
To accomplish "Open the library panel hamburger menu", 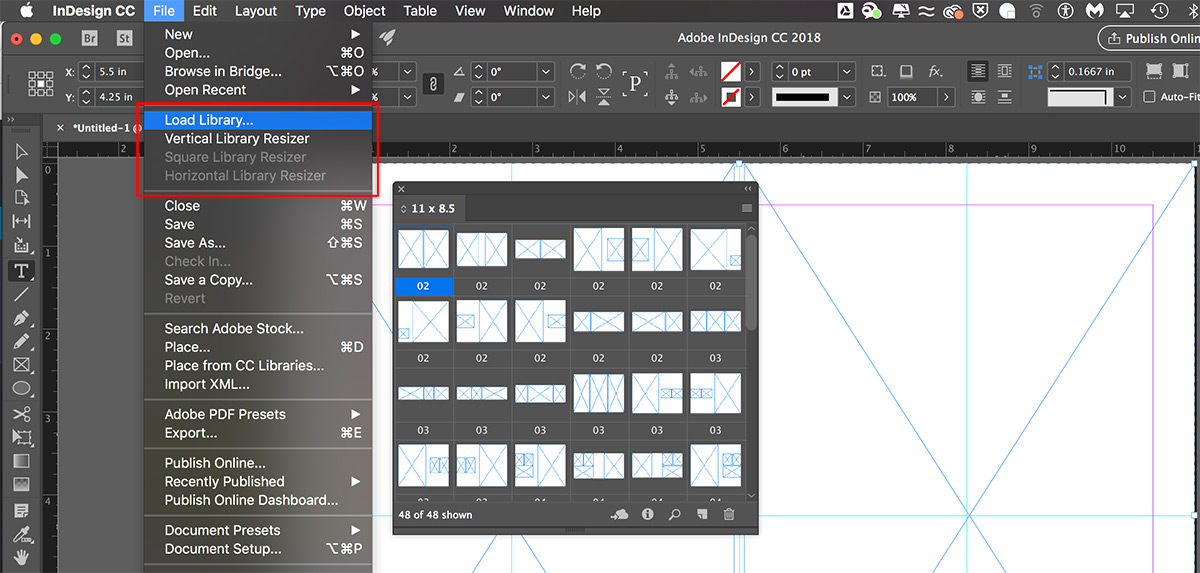I will pyautogui.click(x=746, y=208).
